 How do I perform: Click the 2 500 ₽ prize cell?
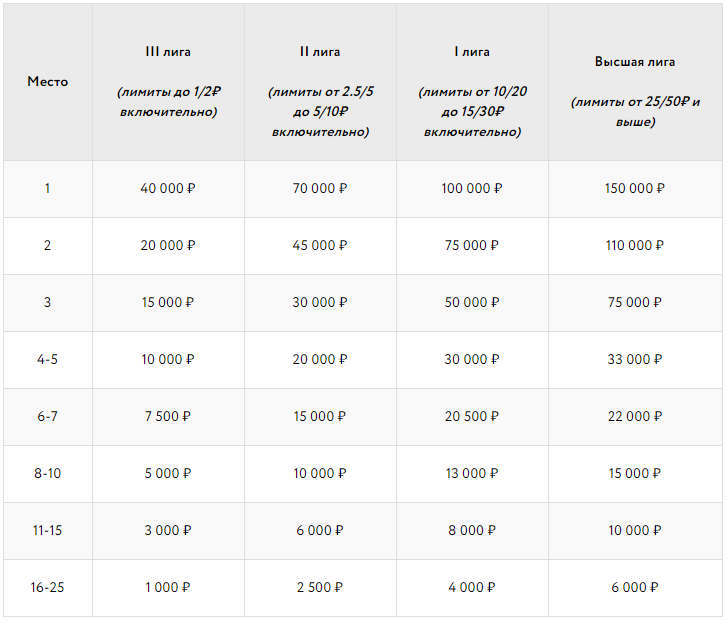point(319,587)
